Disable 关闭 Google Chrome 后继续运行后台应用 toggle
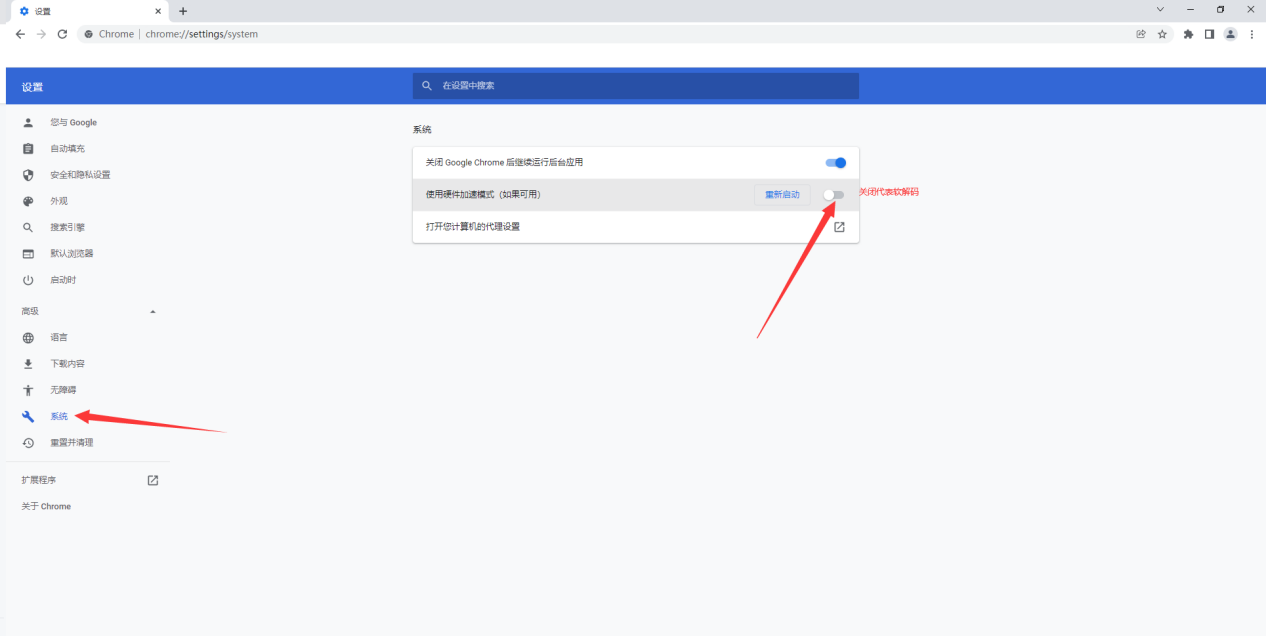This screenshot has height=636, width=1266. pos(835,163)
